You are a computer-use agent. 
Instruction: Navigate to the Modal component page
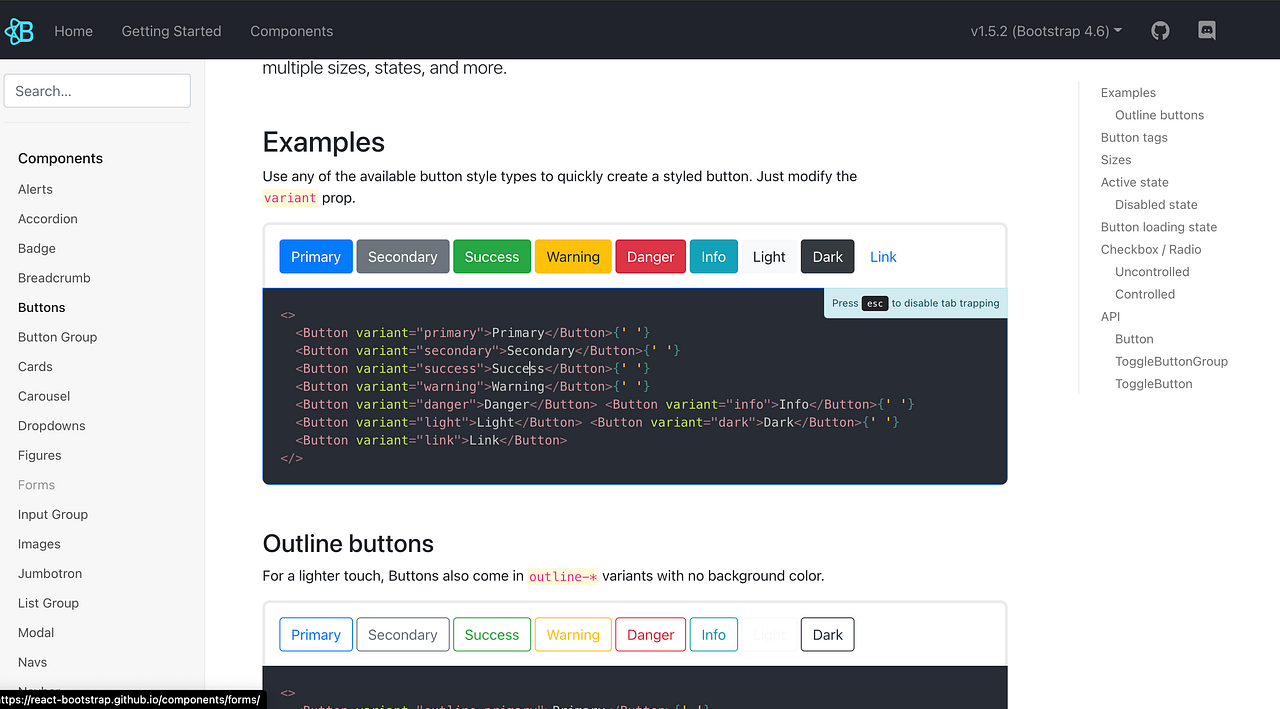[x=35, y=632]
